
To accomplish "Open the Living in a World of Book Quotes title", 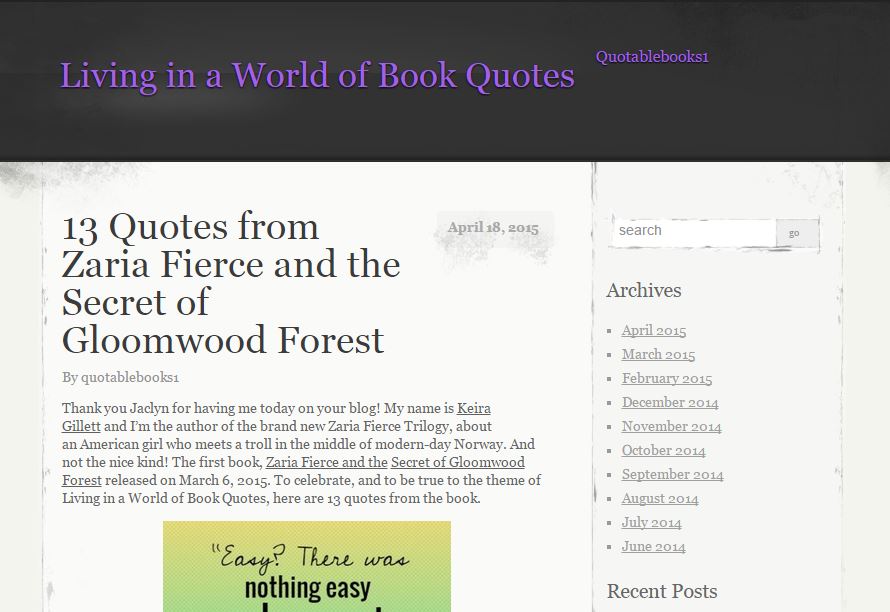I will [317, 76].
